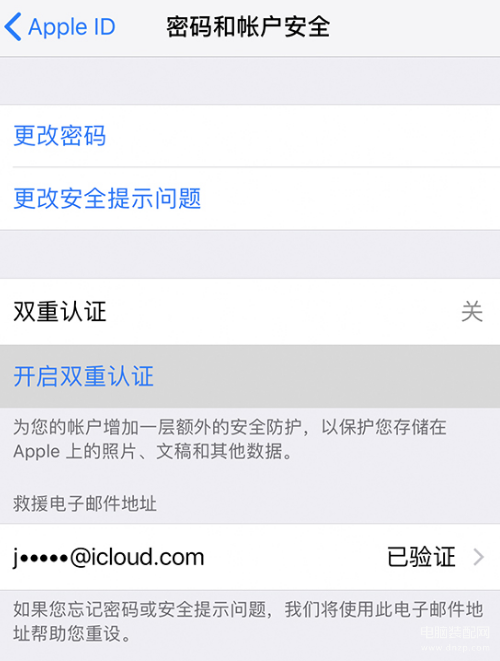Select the 双重认证 row
The image size is (500, 661).
[x=250, y=312]
